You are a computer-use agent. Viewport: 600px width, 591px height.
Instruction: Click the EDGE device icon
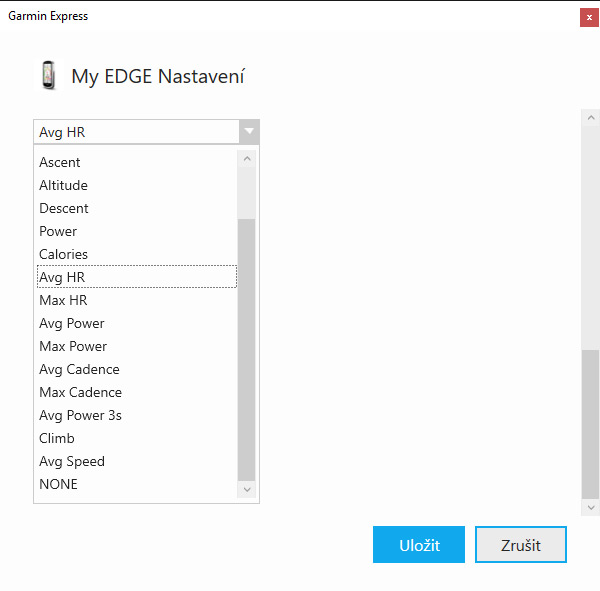[48, 75]
